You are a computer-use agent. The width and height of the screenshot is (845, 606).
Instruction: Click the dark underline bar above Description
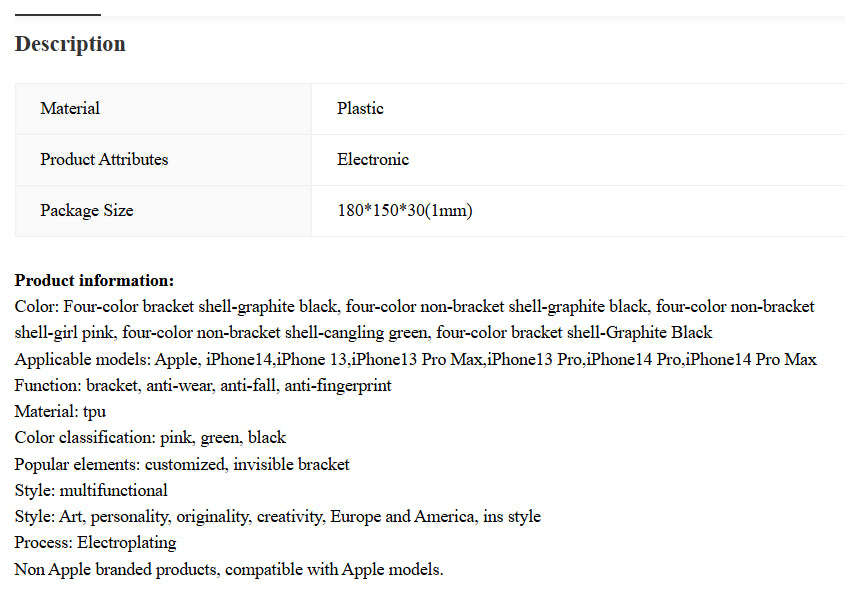tap(58, 15)
